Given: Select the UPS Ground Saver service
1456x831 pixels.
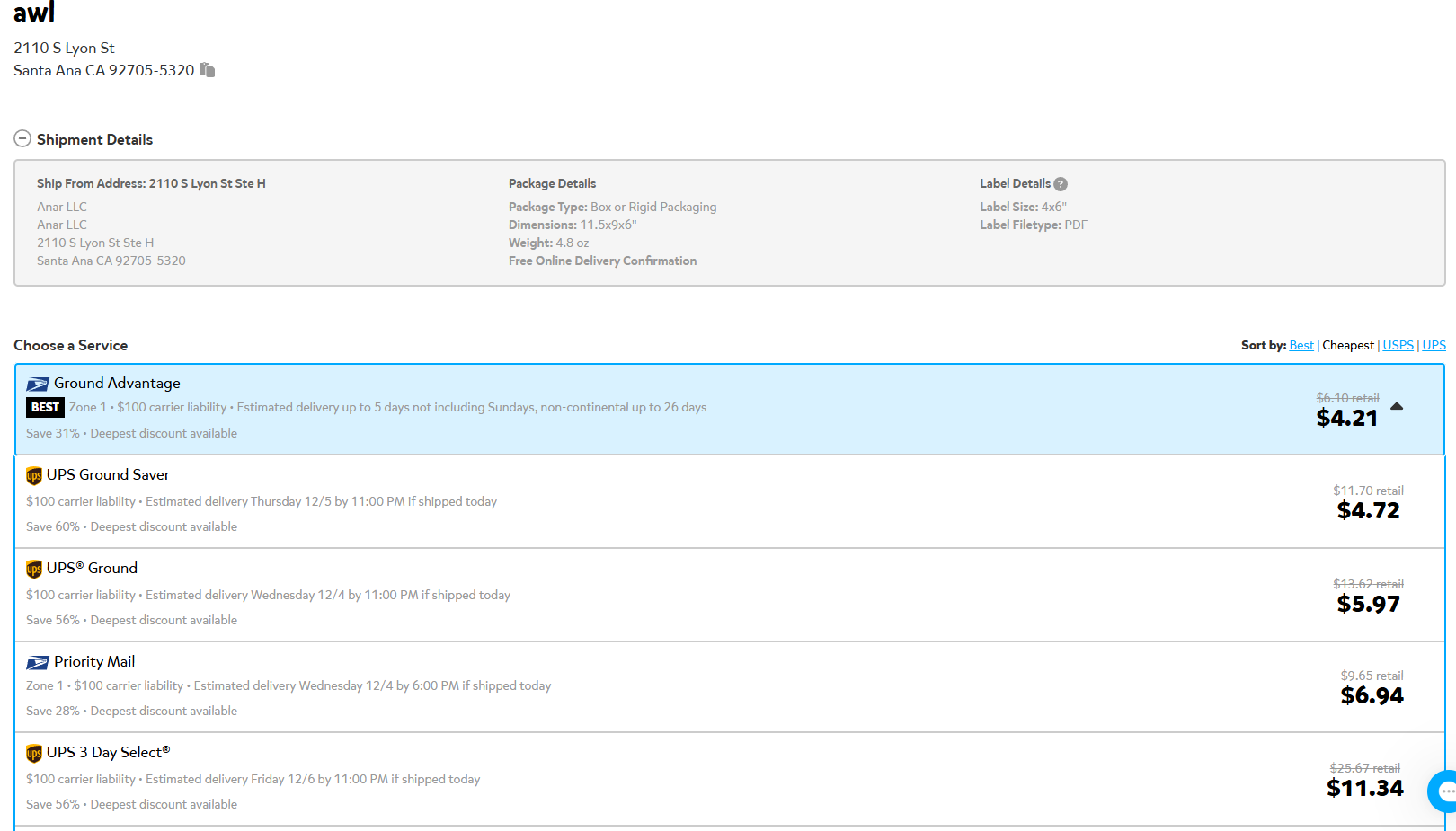Looking at the screenshot, I should (730, 501).
